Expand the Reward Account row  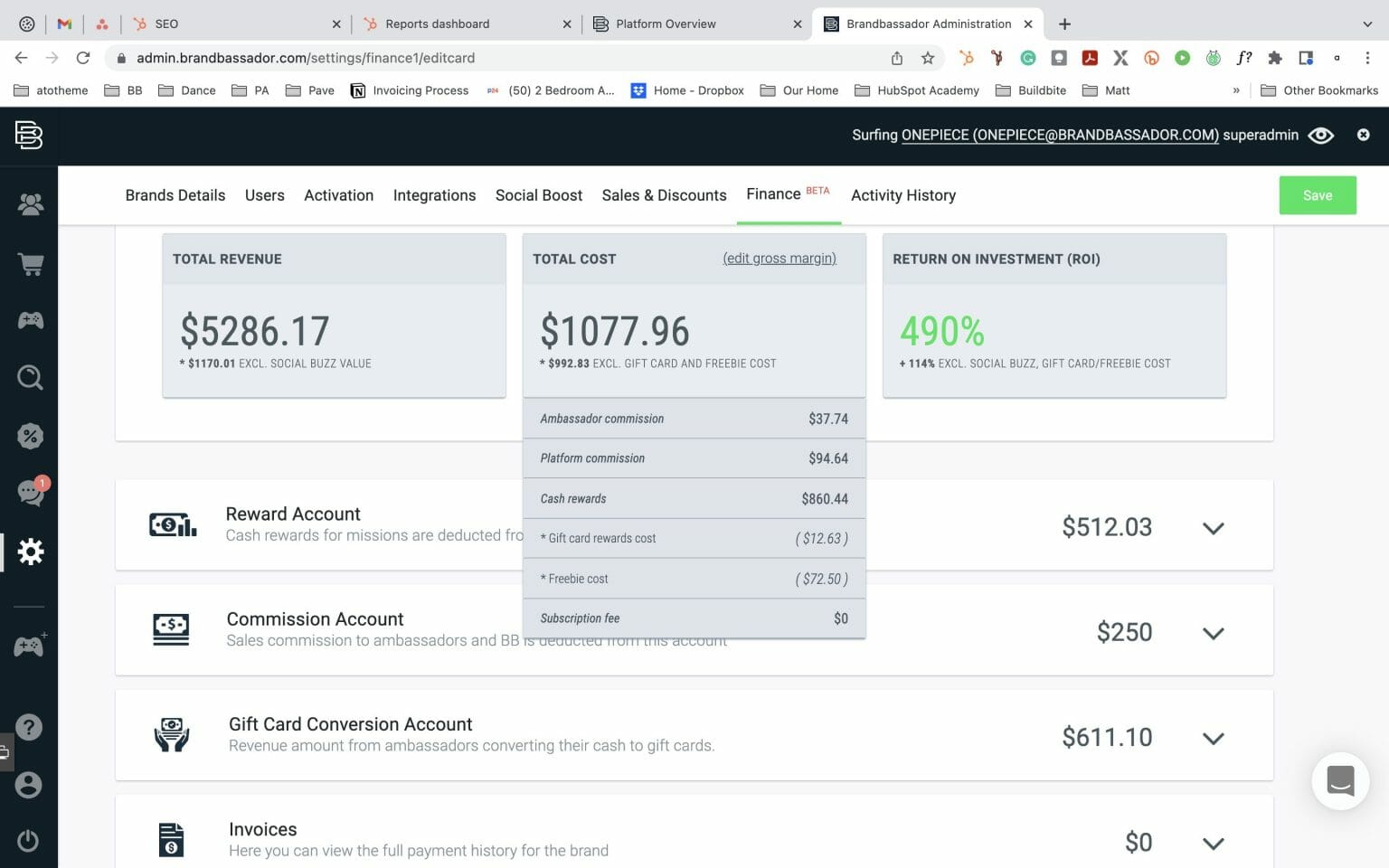tap(1213, 527)
